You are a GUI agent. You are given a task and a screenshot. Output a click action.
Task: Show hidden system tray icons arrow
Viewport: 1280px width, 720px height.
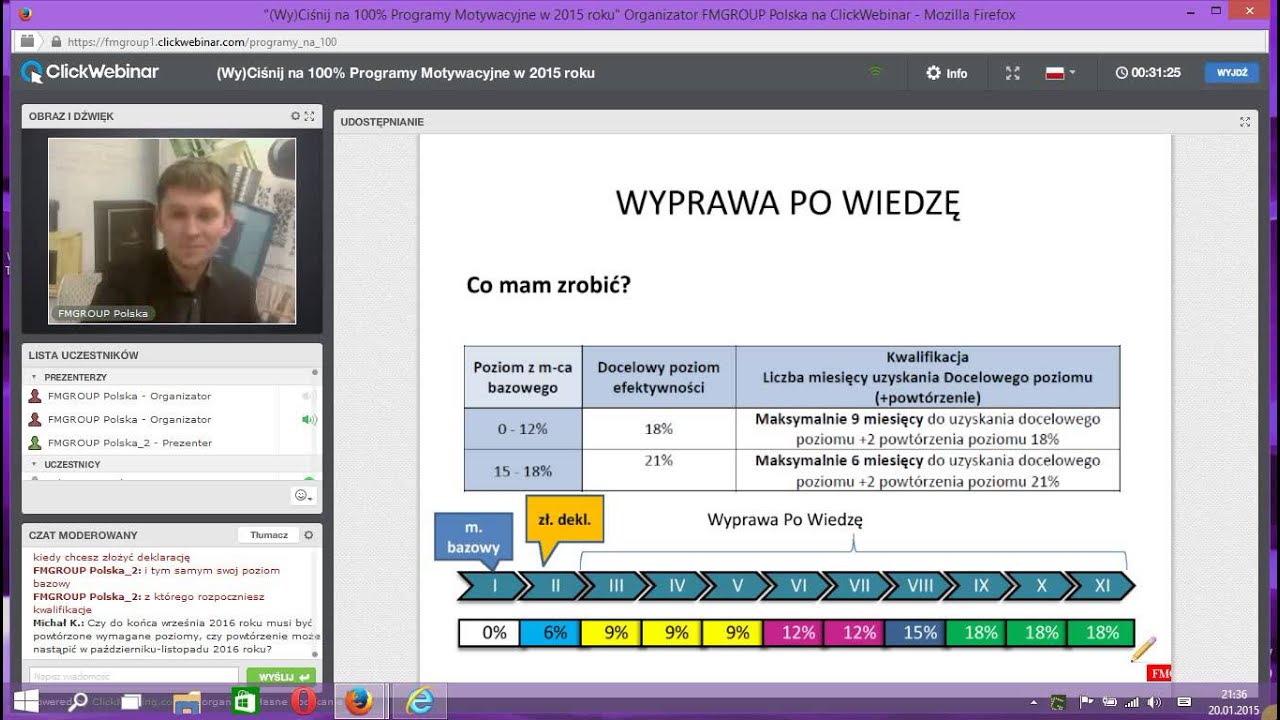coord(1033,702)
